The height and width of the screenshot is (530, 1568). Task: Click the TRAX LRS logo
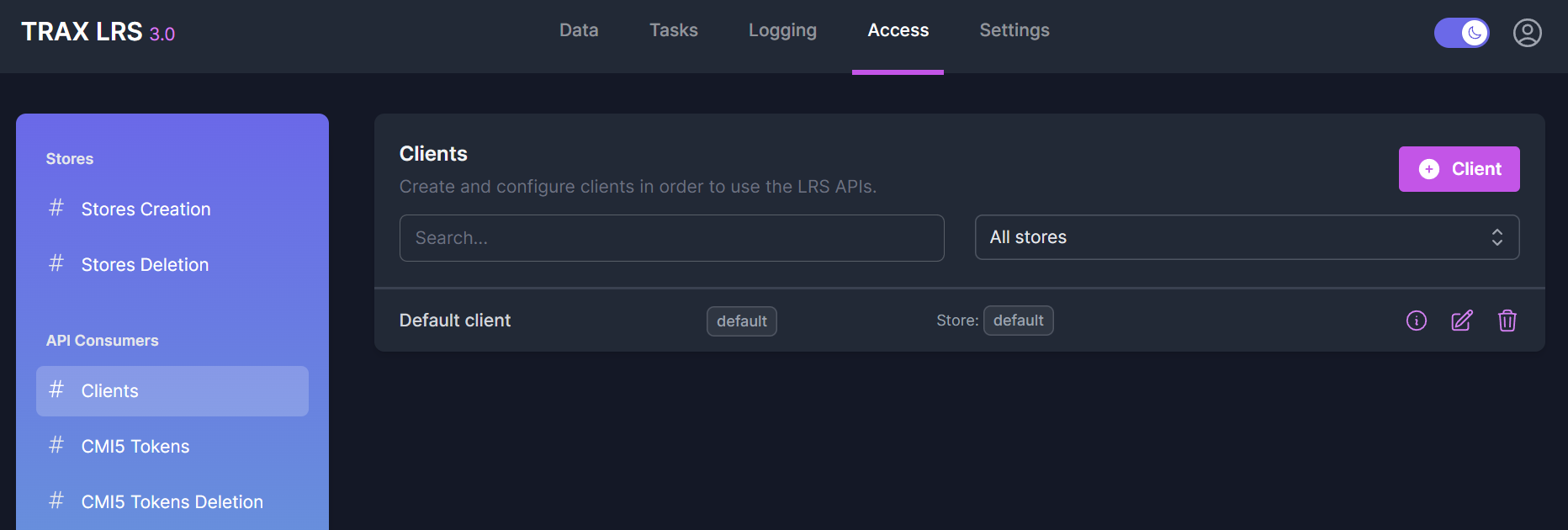98,32
